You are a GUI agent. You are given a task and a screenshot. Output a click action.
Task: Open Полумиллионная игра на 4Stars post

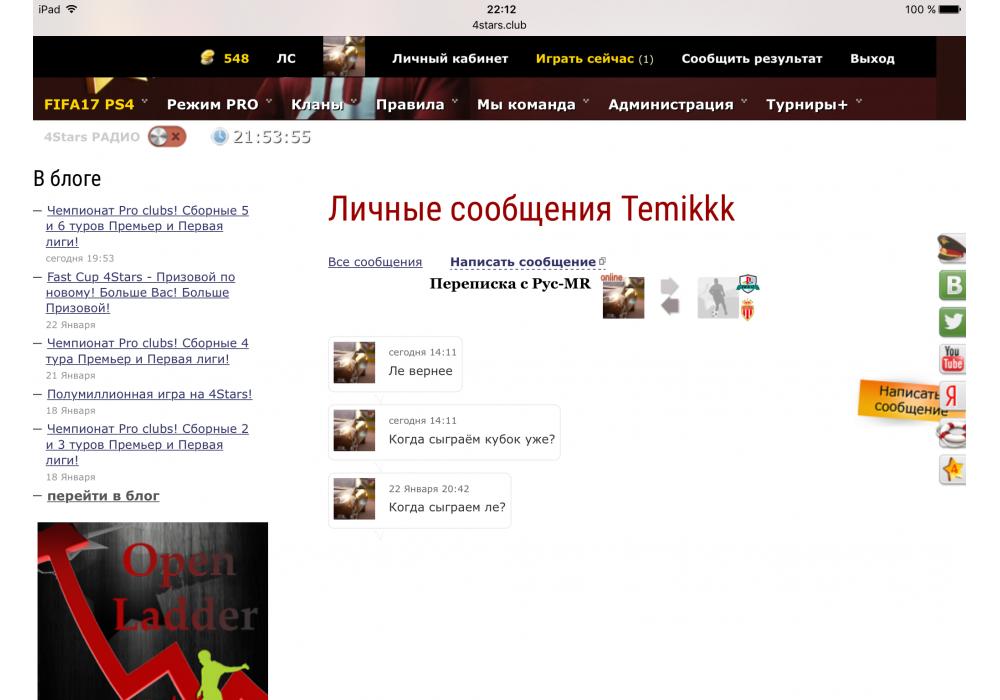point(149,393)
